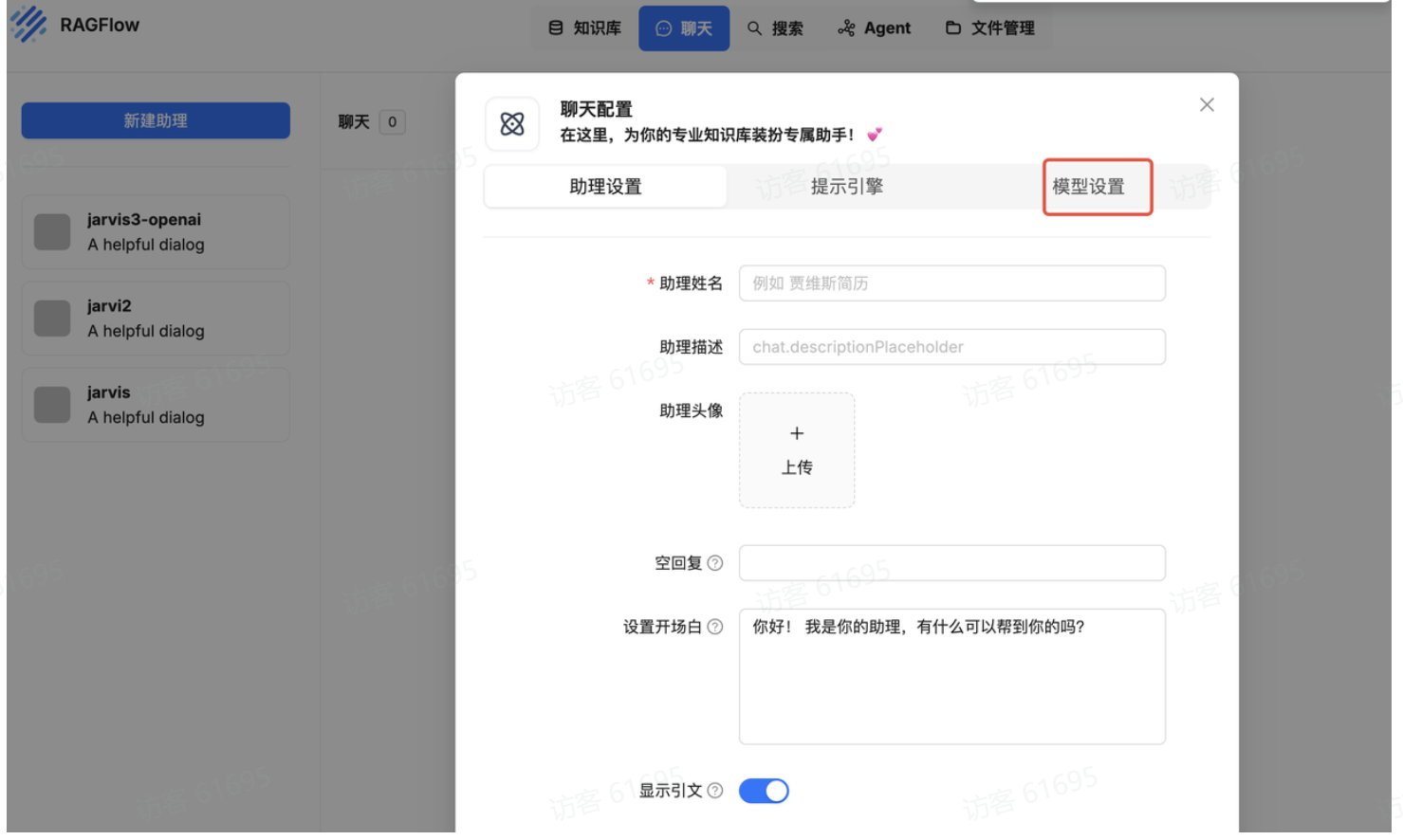Click the jarvis assistant name
This screenshot has width=1403, height=840.
tap(109, 393)
